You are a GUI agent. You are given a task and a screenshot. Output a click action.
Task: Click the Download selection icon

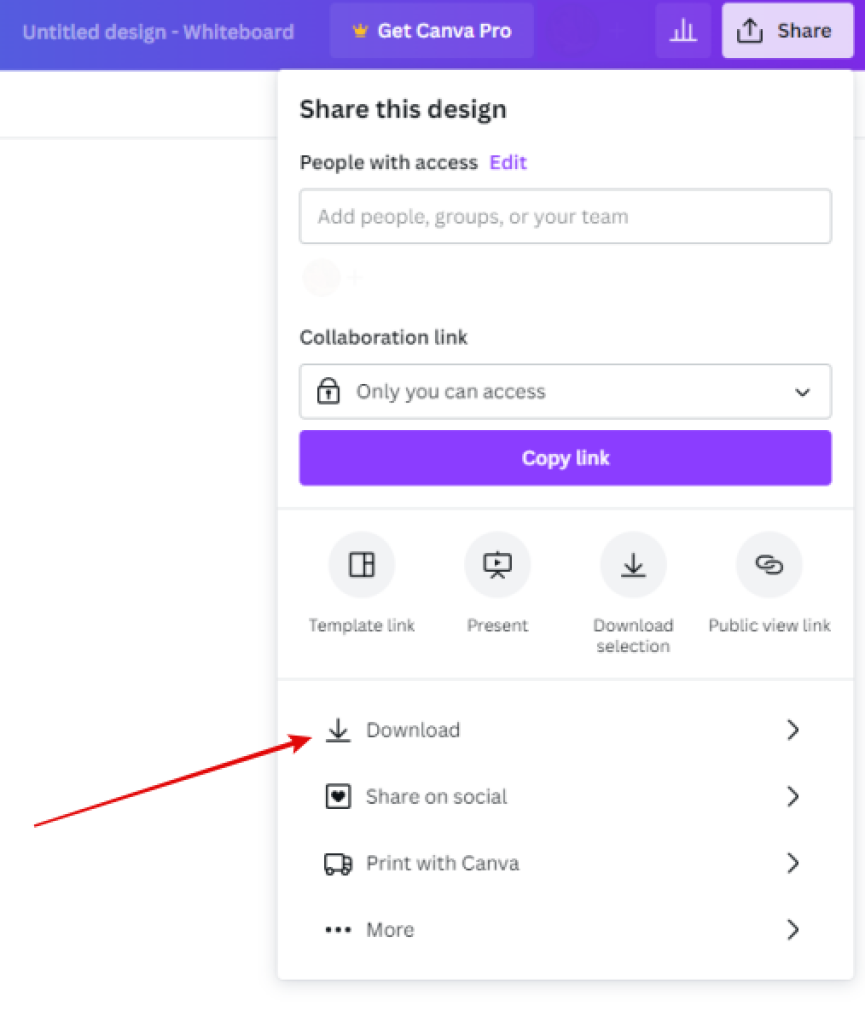(633, 564)
